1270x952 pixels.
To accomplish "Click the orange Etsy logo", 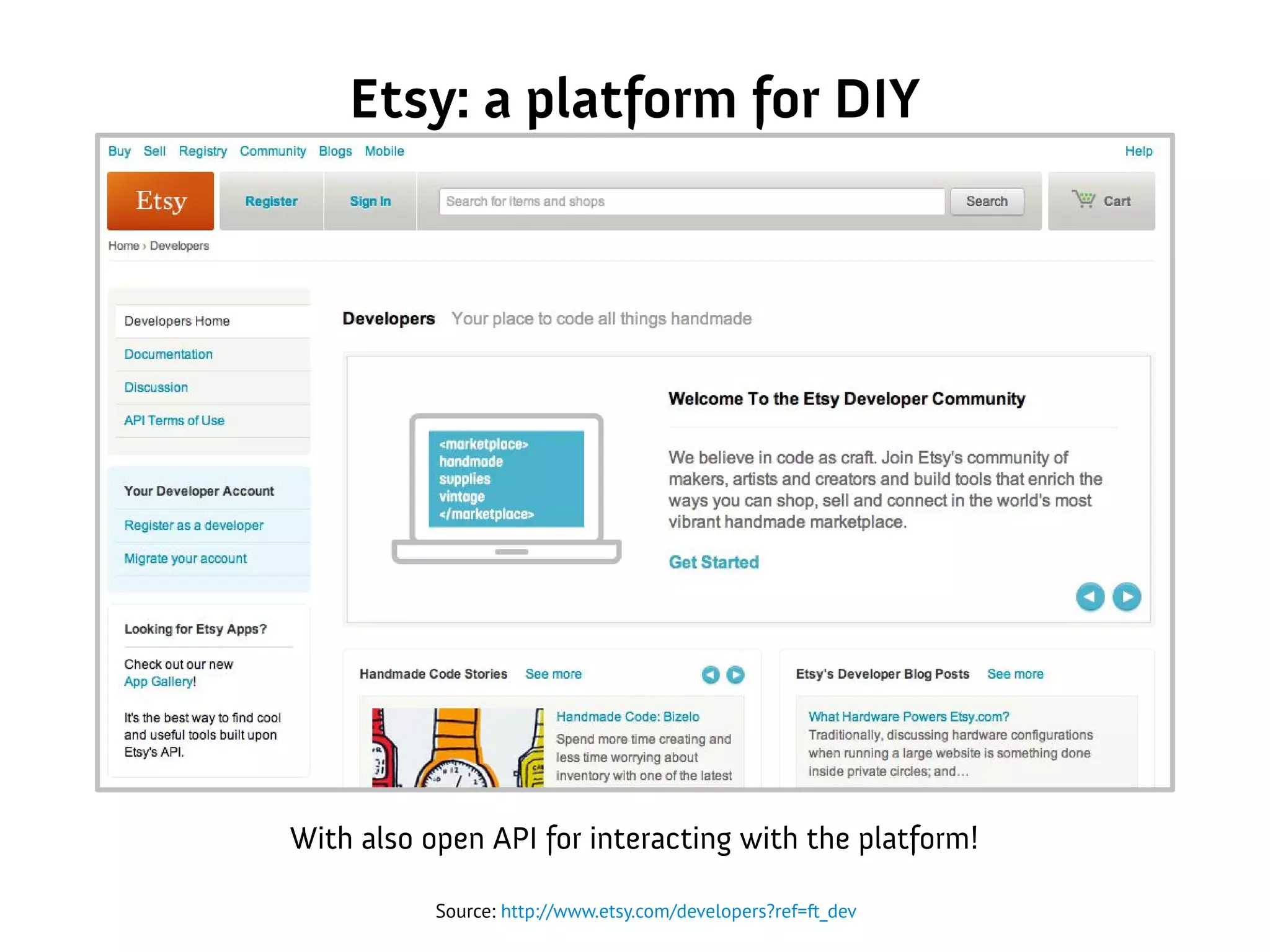I will click(x=161, y=201).
